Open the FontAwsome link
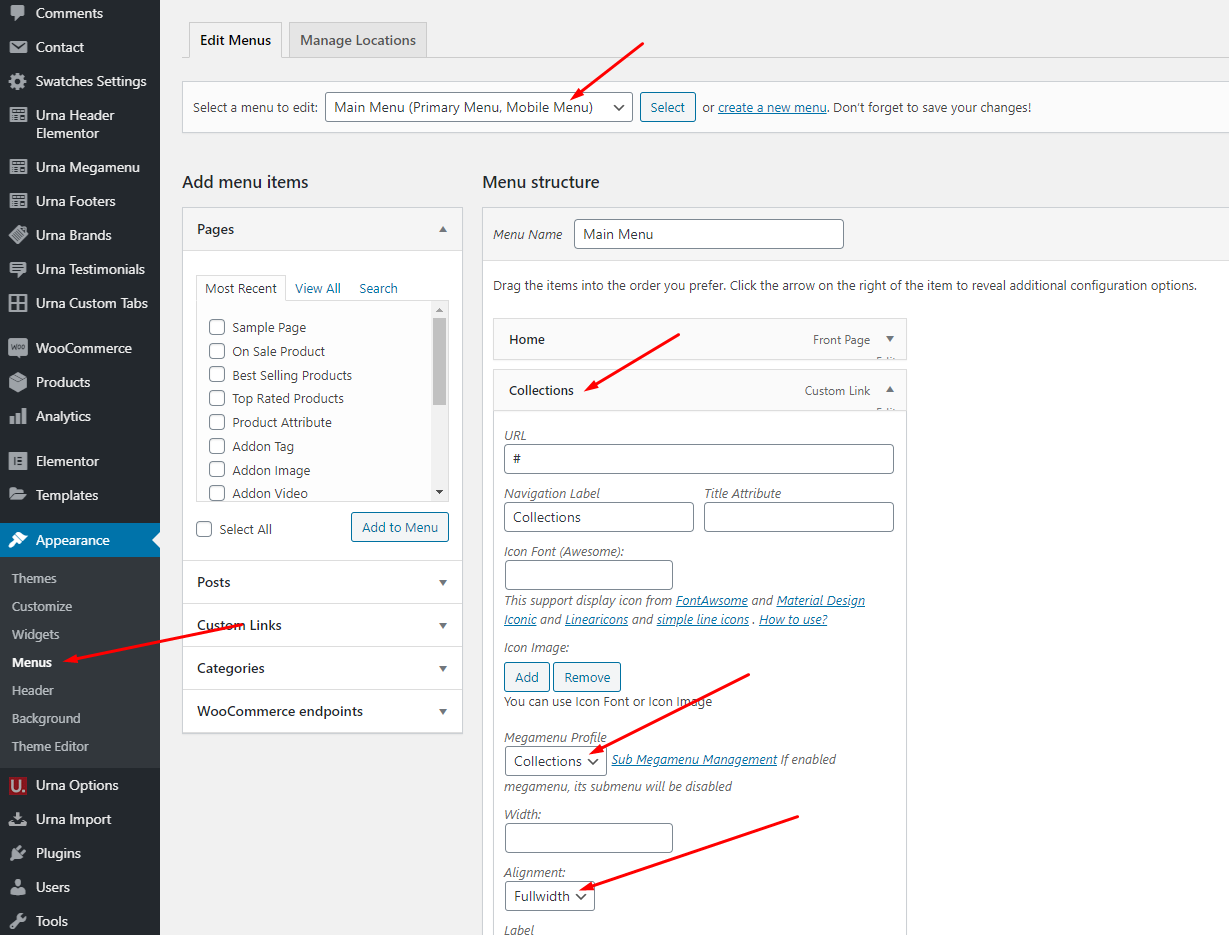 [x=712, y=600]
